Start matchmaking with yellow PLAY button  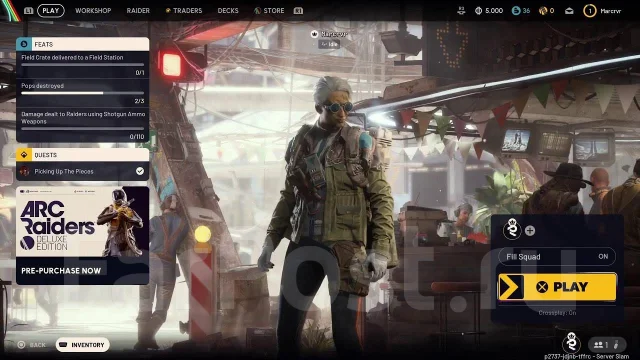(557, 287)
